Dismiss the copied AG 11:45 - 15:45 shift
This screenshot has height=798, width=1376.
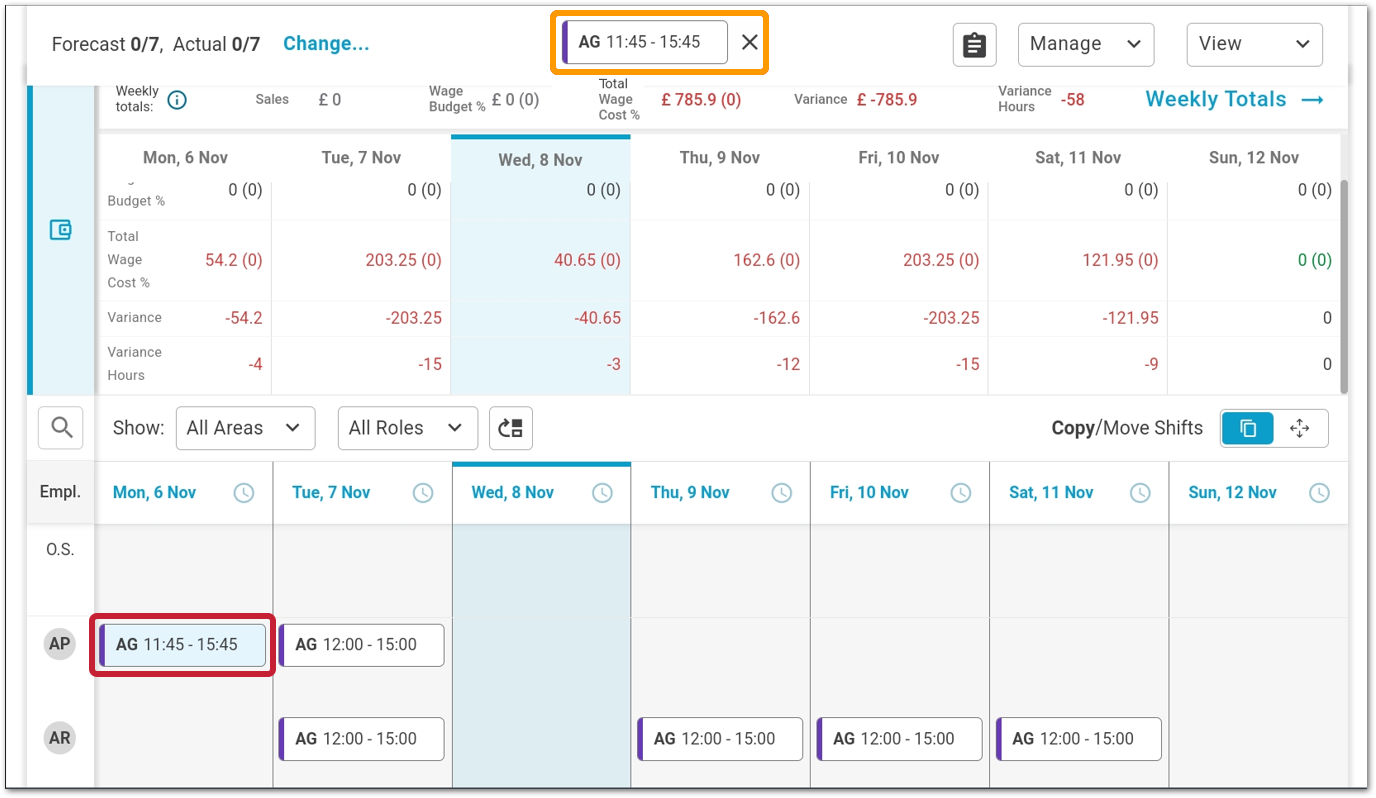[749, 42]
